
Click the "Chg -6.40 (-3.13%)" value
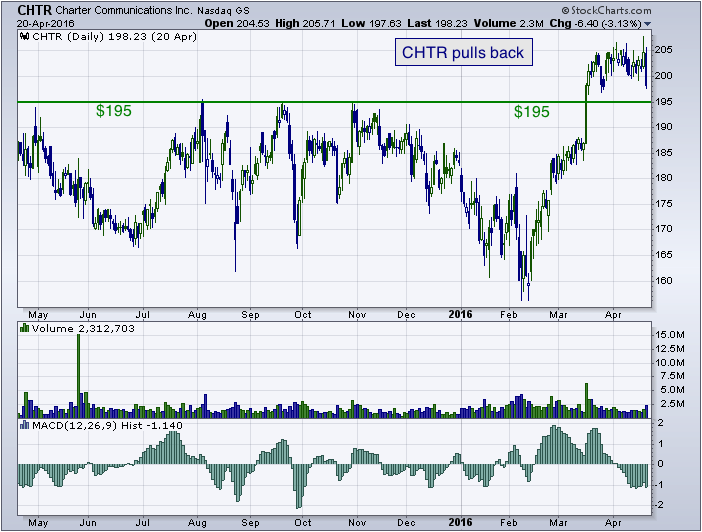(x=596, y=24)
